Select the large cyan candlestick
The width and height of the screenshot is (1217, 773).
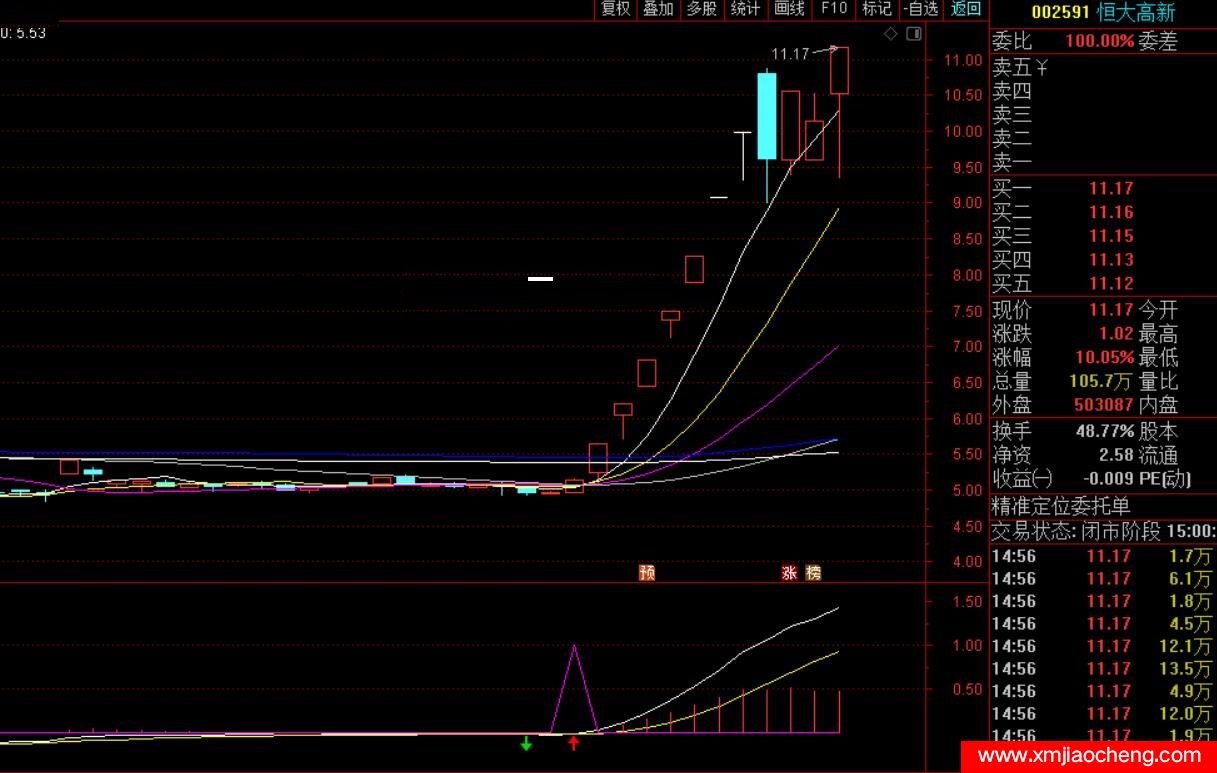[x=767, y=116]
